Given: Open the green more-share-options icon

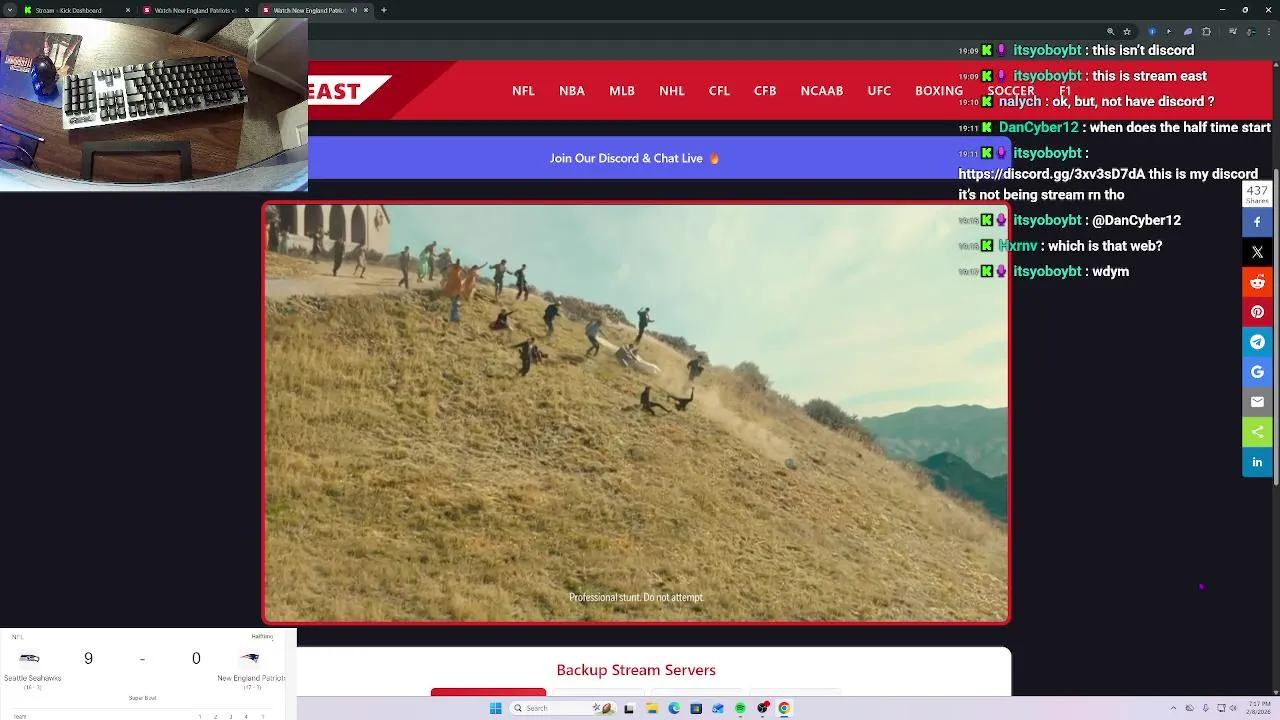Looking at the screenshot, I should coord(1257,432).
